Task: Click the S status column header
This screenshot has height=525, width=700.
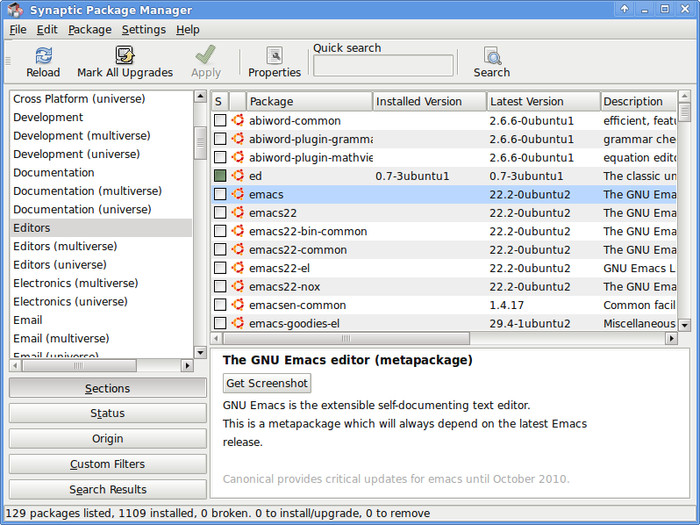Action: tap(220, 101)
